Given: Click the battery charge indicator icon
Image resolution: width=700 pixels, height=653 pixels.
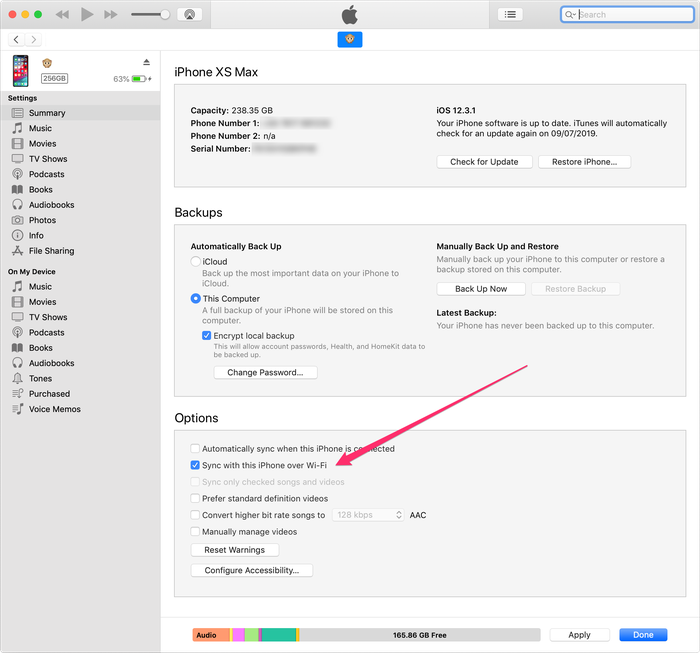Looking at the screenshot, I should [x=139, y=79].
